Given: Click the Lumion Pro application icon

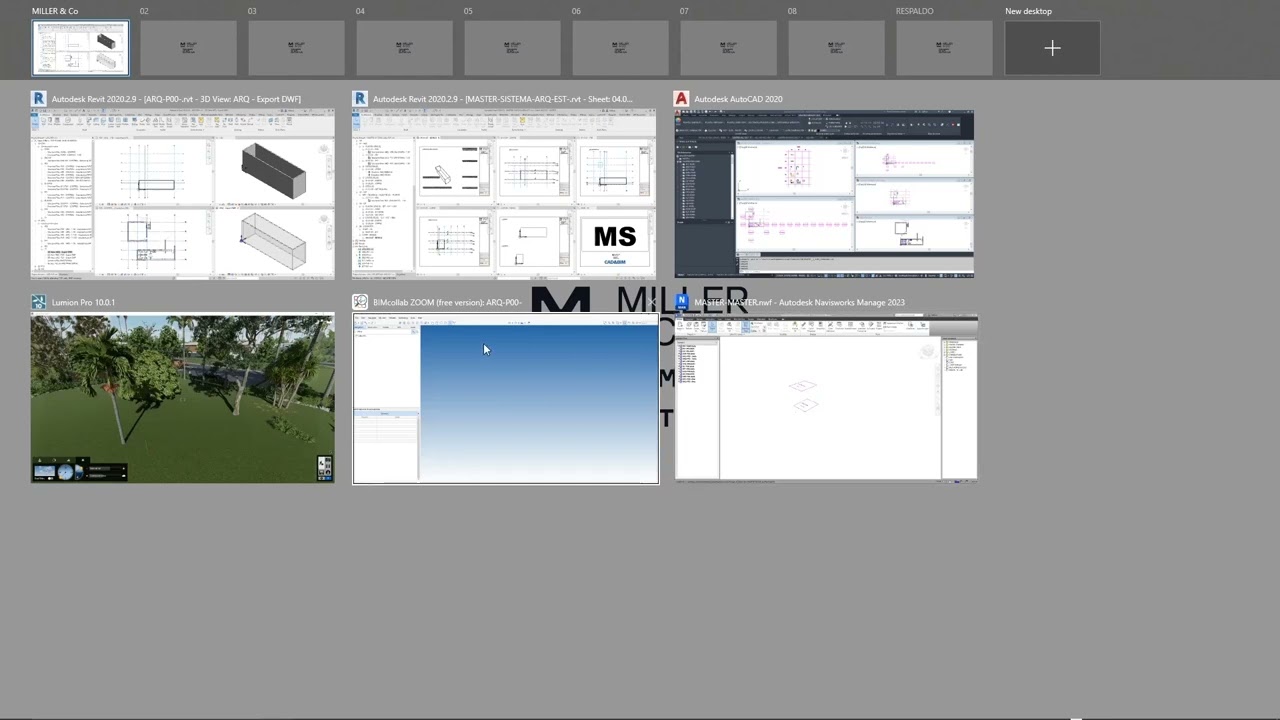Looking at the screenshot, I should (39, 302).
